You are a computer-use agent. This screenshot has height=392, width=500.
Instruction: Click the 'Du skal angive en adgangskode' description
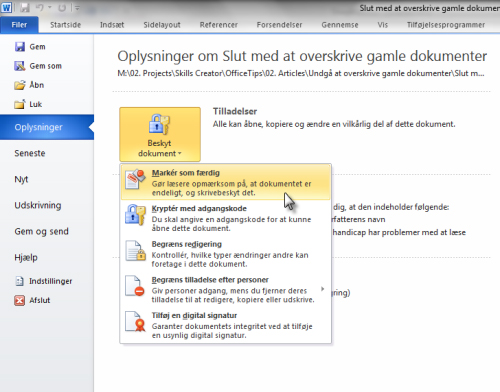tap(231, 224)
